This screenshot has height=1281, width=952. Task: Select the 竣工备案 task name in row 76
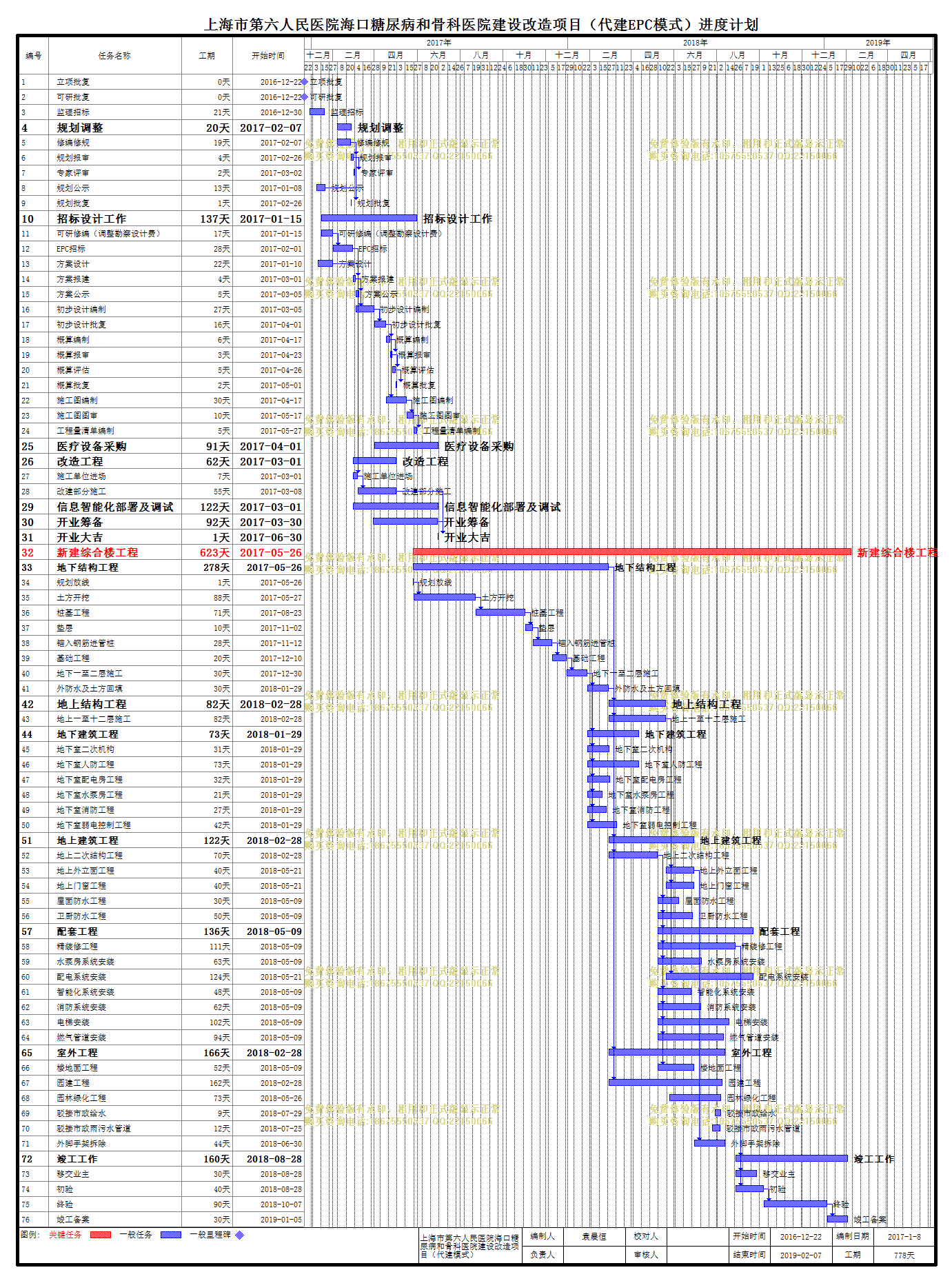pyautogui.click(x=73, y=1220)
